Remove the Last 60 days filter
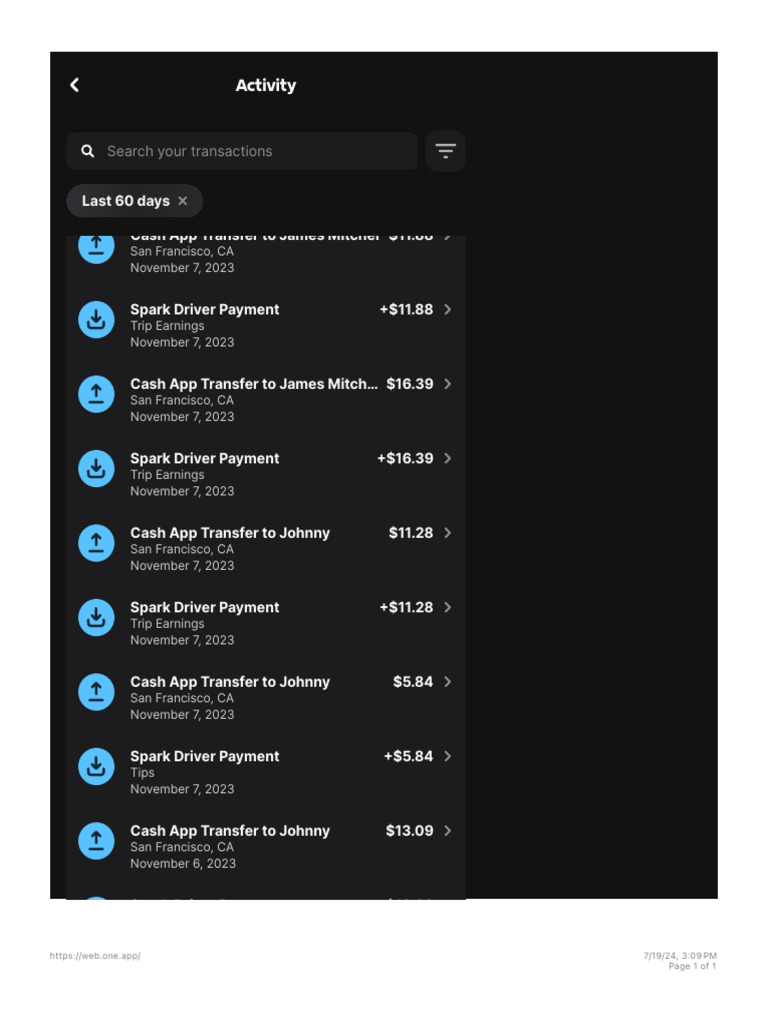Viewport: 768px width, 1024px height. [x=183, y=201]
